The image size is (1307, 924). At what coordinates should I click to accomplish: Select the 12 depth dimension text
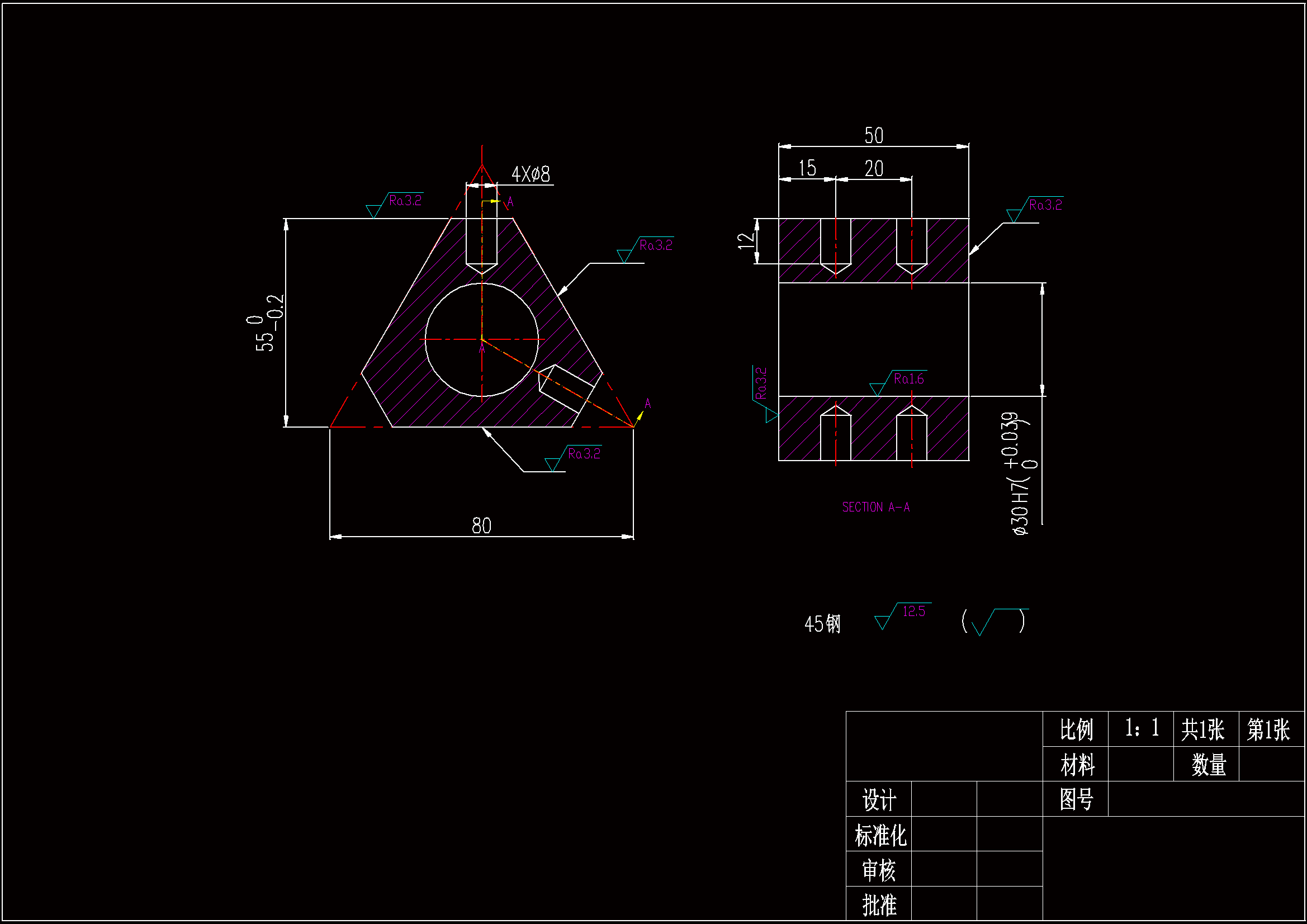click(x=746, y=241)
